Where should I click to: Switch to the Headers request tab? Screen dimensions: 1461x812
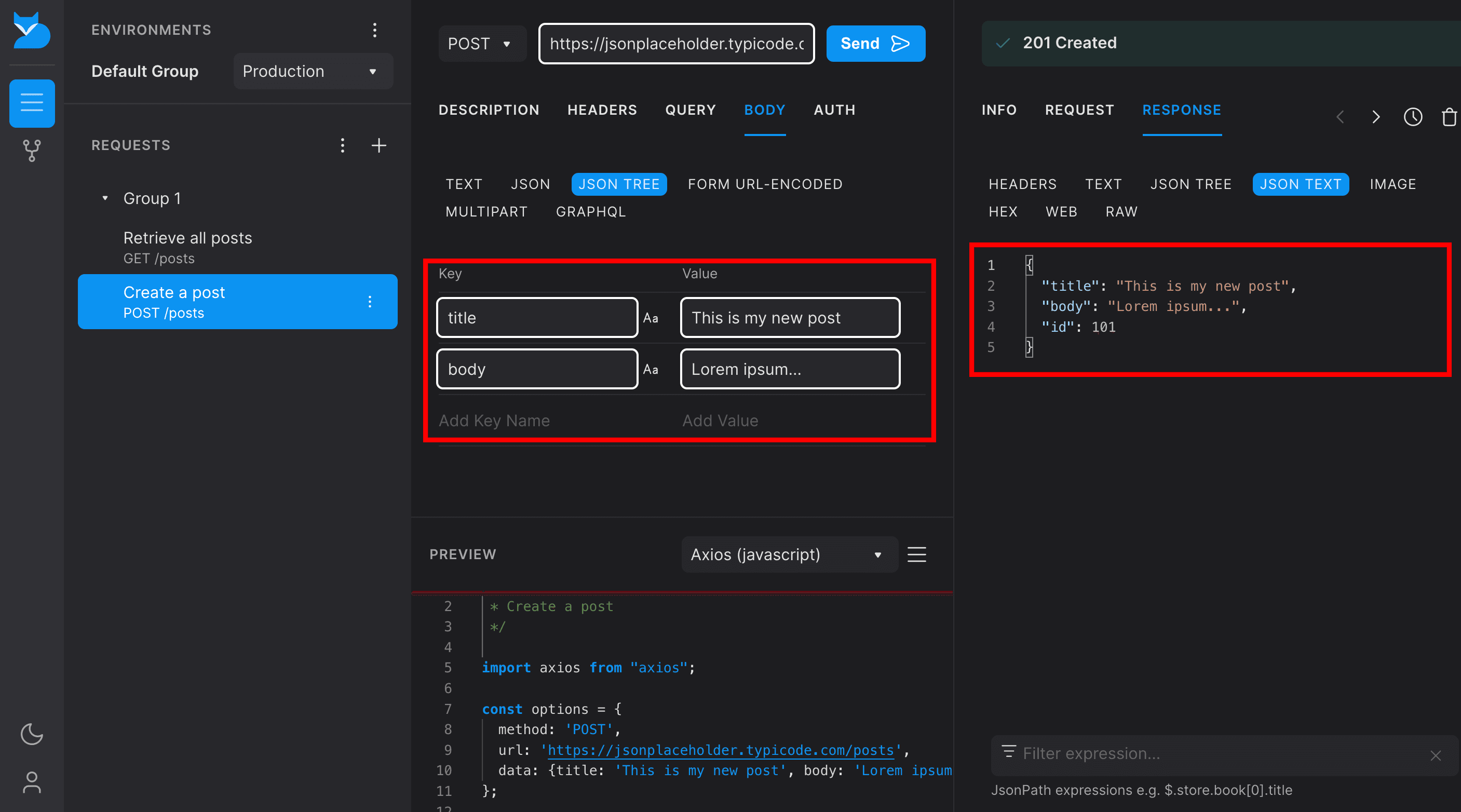point(602,110)
